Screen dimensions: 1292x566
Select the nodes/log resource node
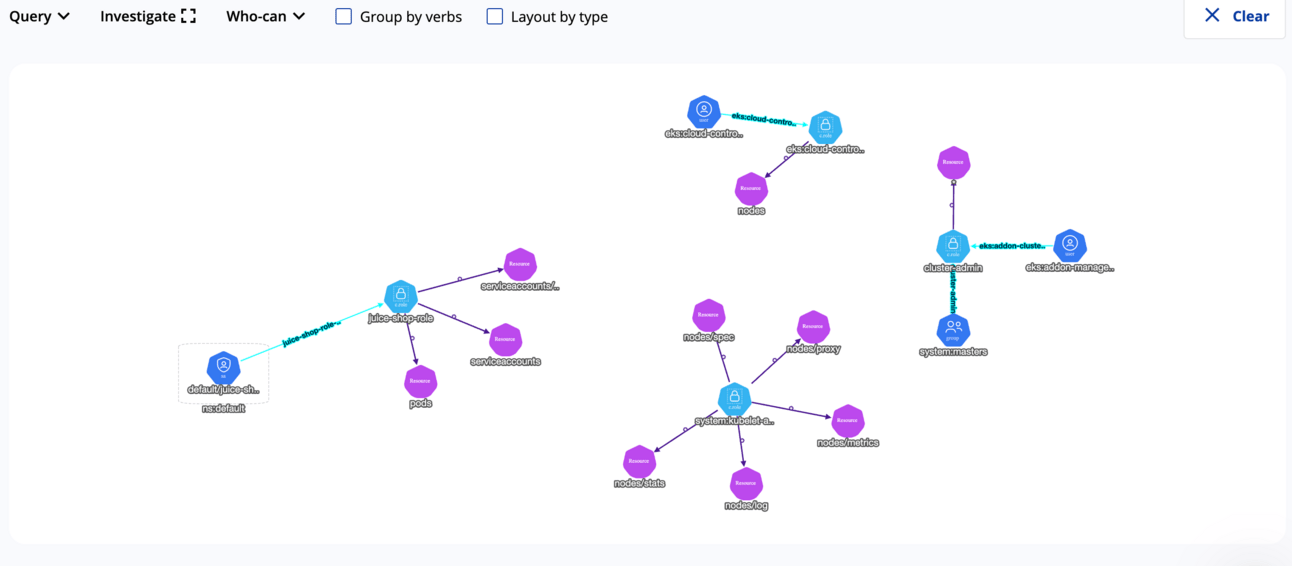coord(746,483)
